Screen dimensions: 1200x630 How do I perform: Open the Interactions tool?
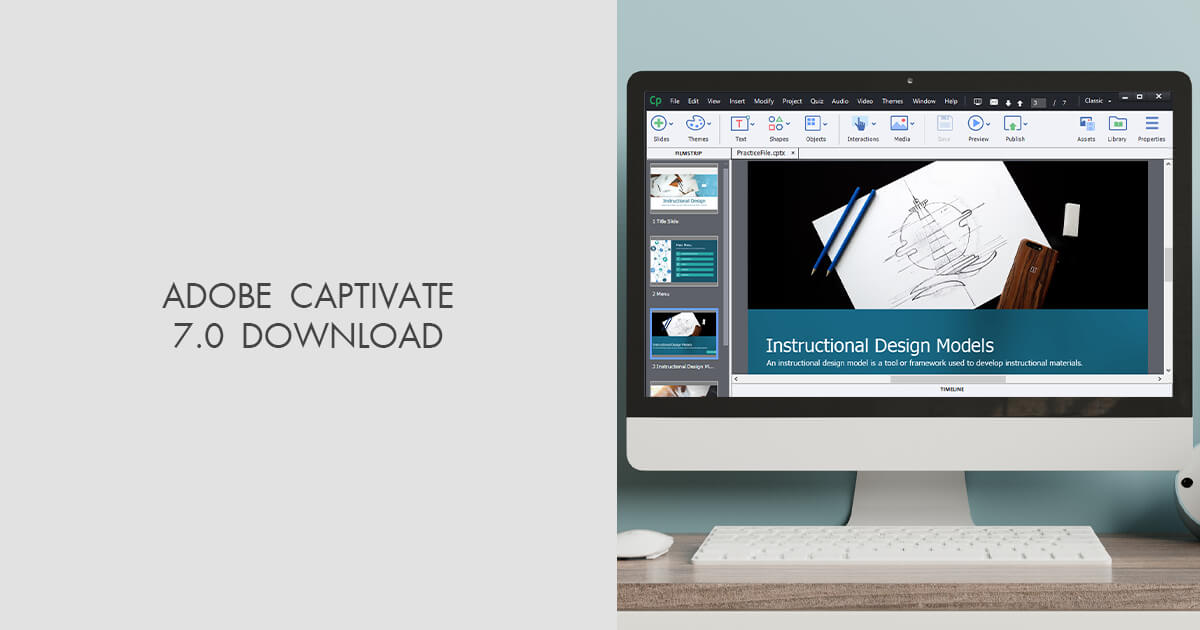(859, 122)
